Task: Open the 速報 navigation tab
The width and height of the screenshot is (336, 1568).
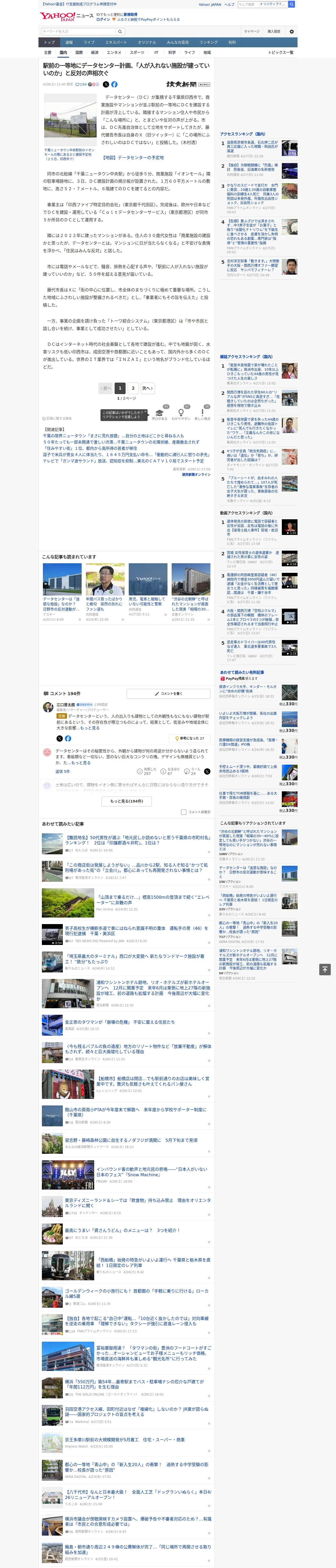Action: tap(69, 43)
